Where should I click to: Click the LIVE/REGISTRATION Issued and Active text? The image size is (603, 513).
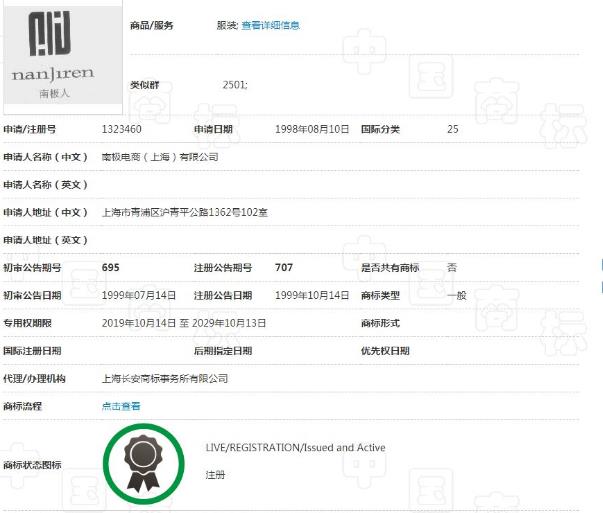coord(295,447)
